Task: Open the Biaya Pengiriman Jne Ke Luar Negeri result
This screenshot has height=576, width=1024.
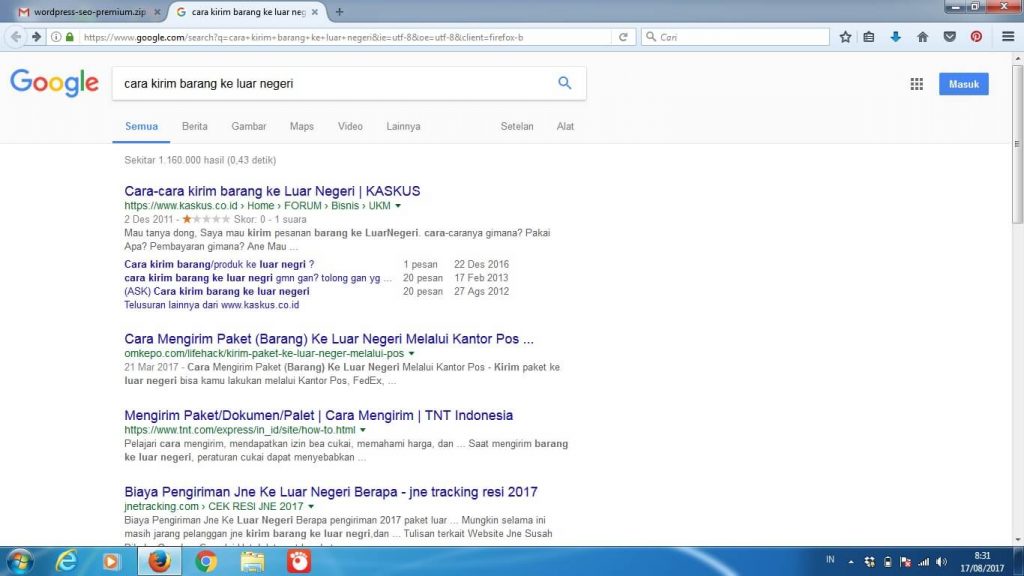Action: click(331, 491)
